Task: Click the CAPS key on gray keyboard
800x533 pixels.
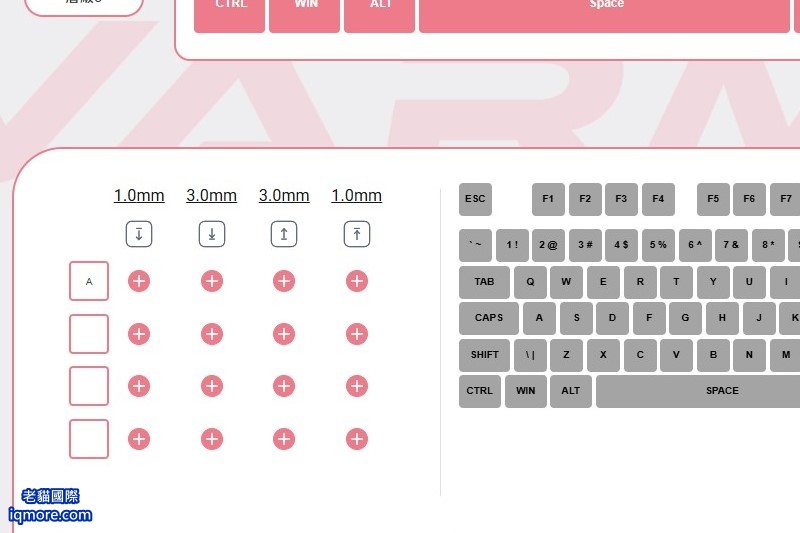Action: coord(489,318)
